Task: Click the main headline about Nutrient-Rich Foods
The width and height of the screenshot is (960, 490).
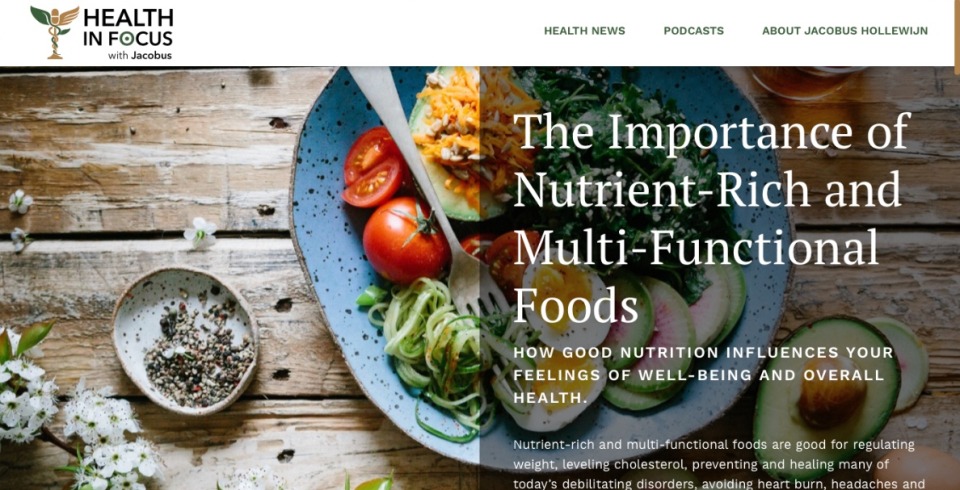Action: (x=711, y=217)
